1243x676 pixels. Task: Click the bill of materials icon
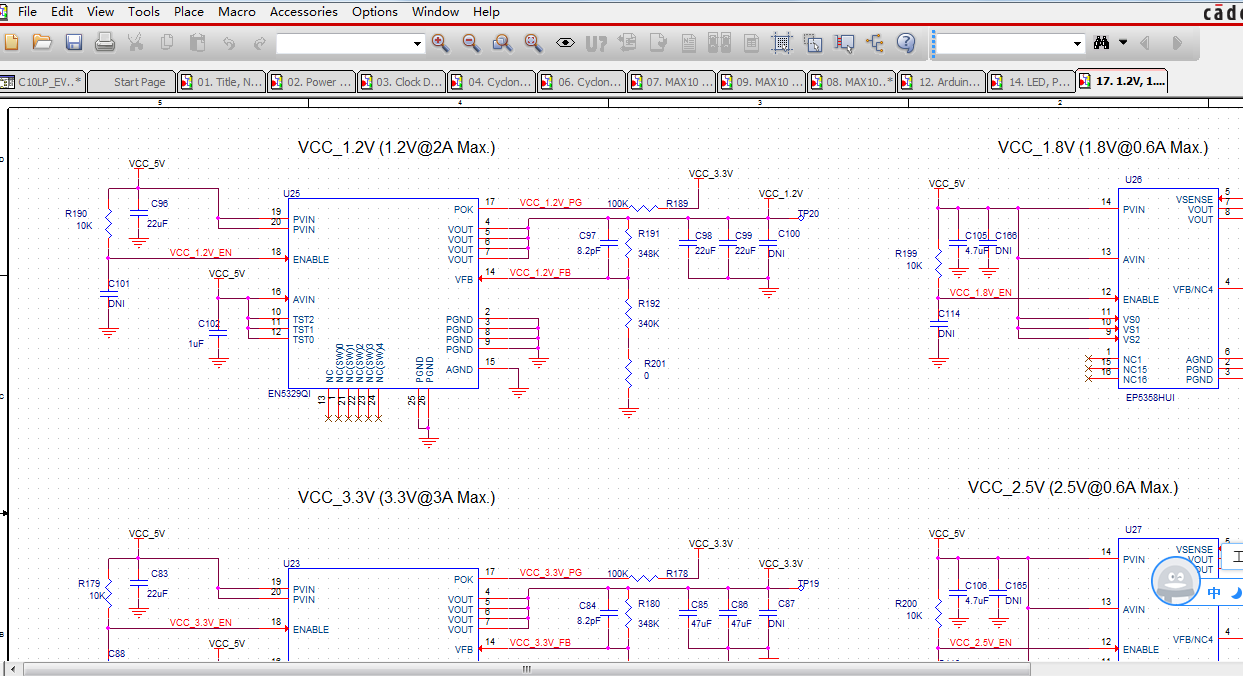pos(751,43)
